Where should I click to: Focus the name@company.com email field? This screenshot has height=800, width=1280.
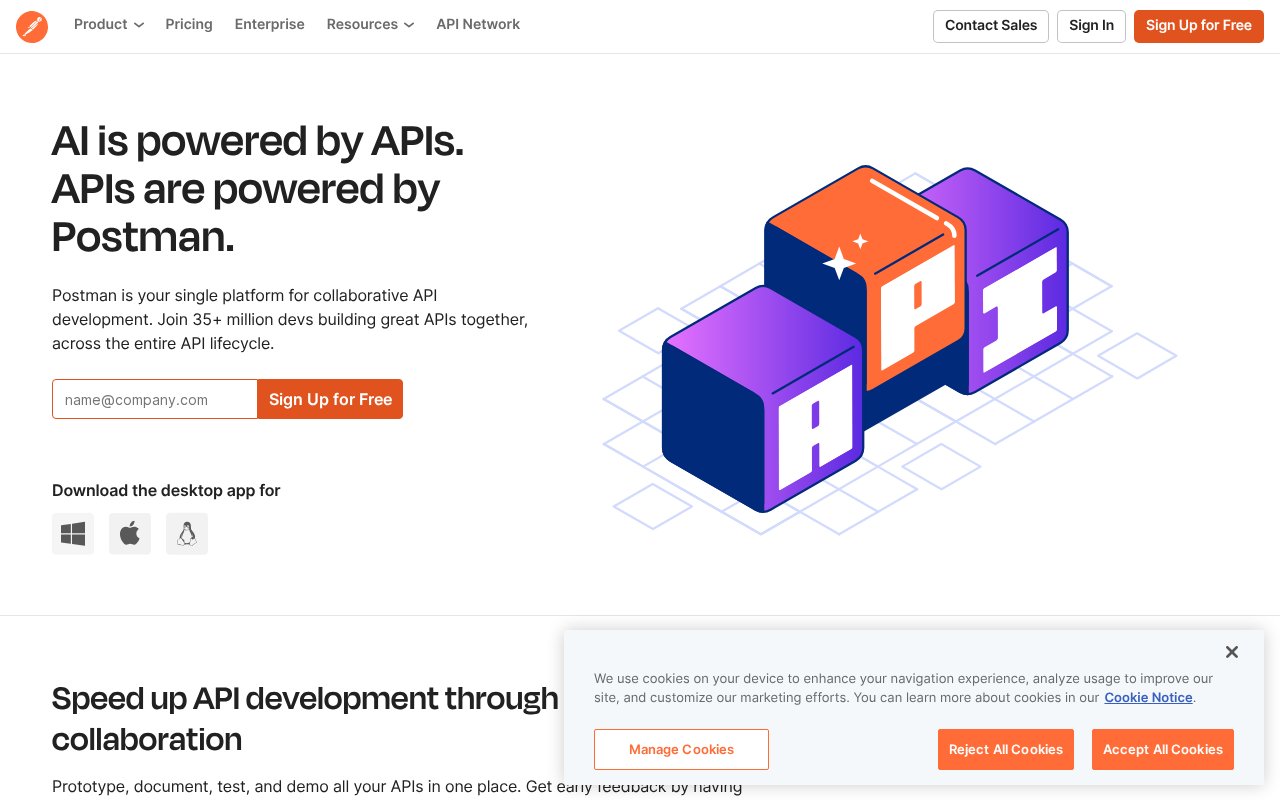tap(155, 399)
